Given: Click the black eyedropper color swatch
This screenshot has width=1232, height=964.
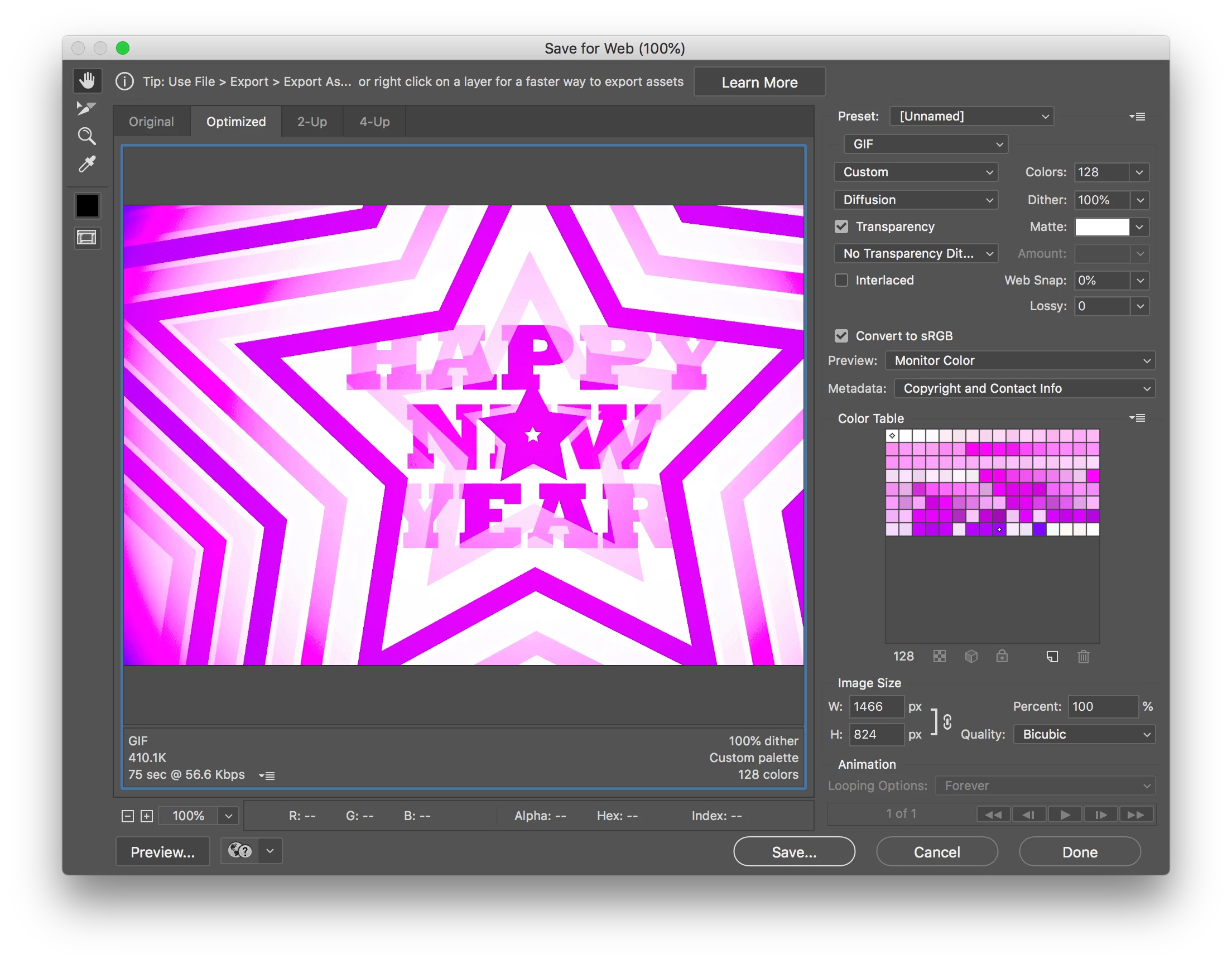Looking at the screenshot, I should pos(88,206).
